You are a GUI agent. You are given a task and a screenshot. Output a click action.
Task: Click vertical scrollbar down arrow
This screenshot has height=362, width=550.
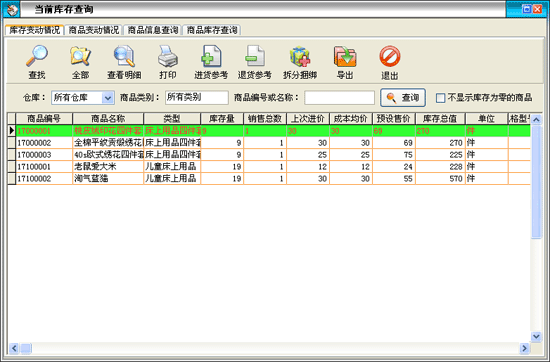[x=536, y=337]
